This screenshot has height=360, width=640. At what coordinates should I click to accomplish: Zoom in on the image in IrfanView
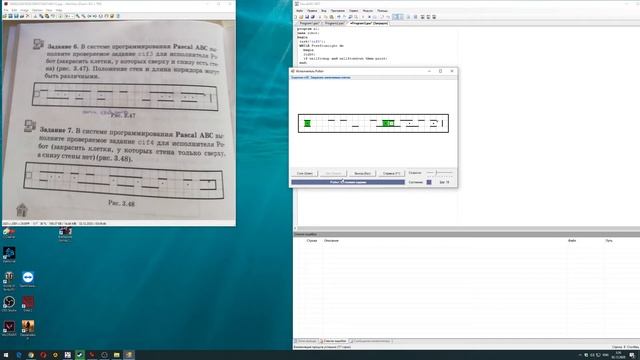tap(78, 16)
